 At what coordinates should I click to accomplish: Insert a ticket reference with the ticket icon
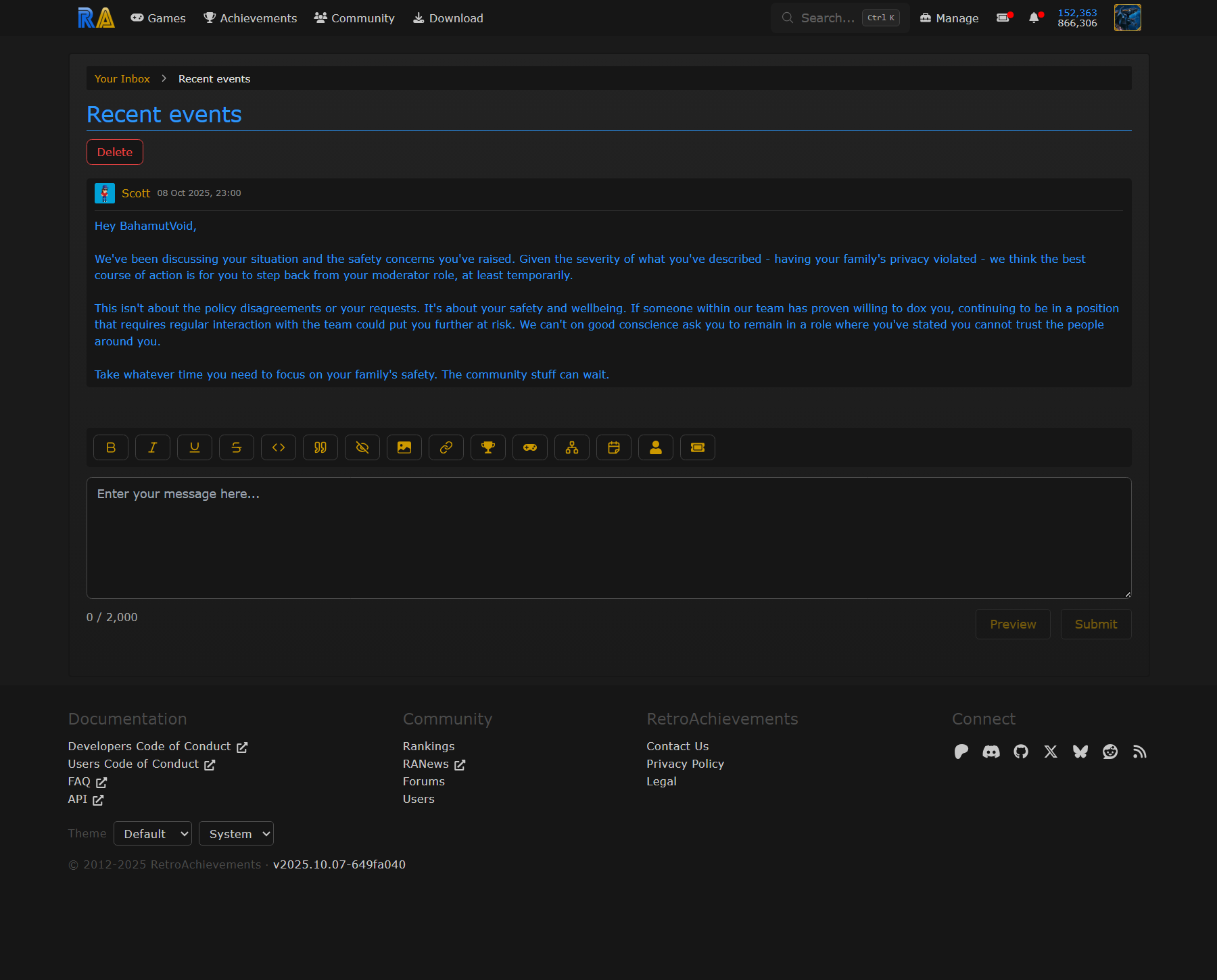(698, 447)
